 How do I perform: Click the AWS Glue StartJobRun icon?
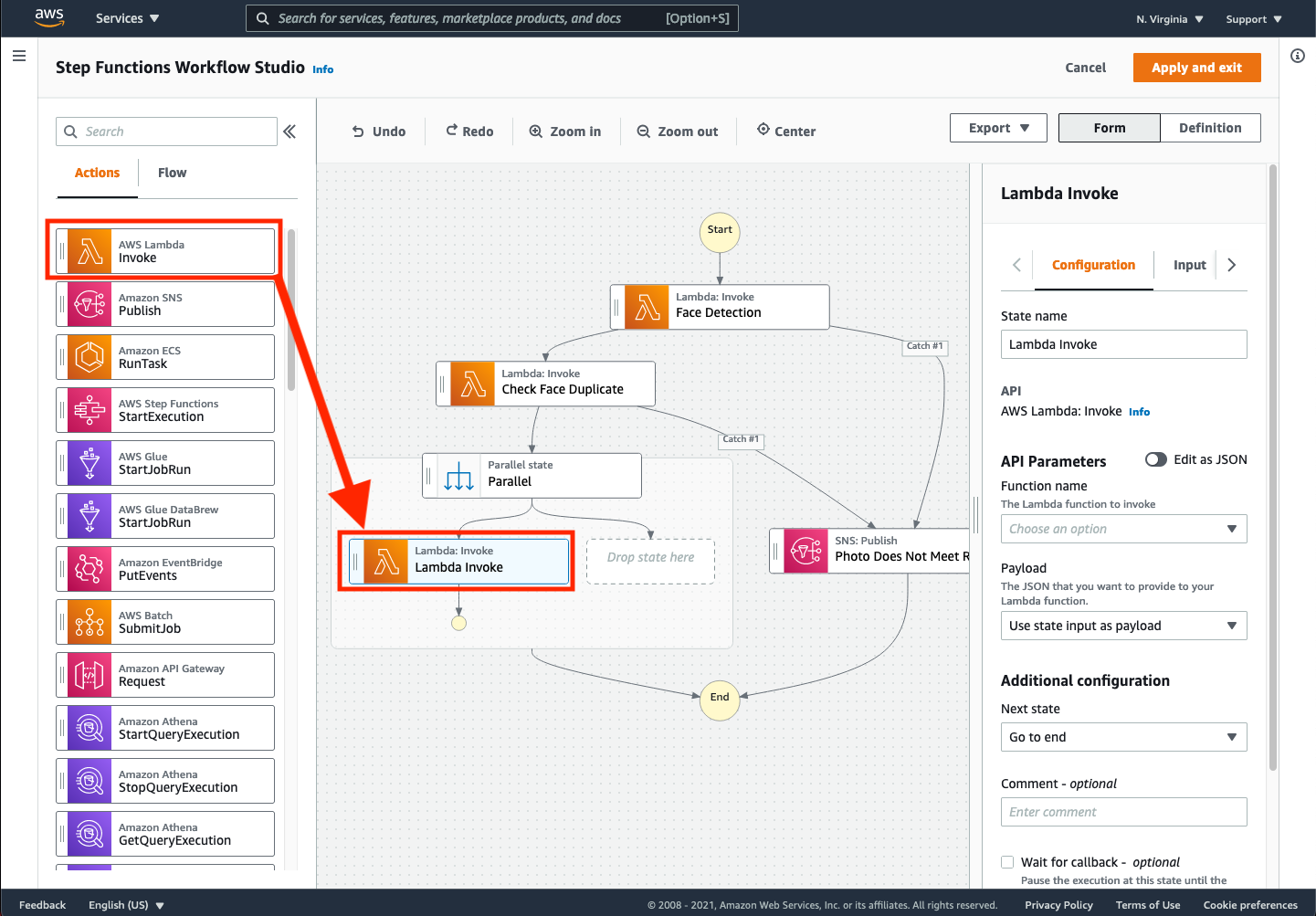click(89, 463)
